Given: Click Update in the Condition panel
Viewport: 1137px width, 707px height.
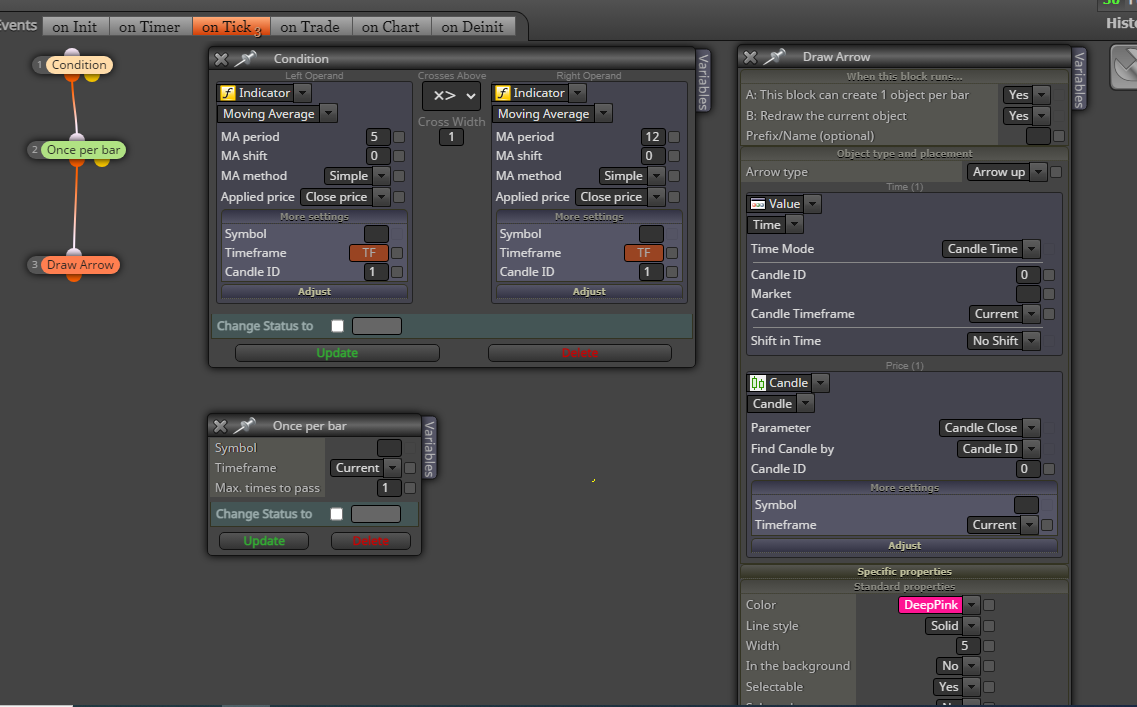Looking at the screenshot, I should 337,353.
